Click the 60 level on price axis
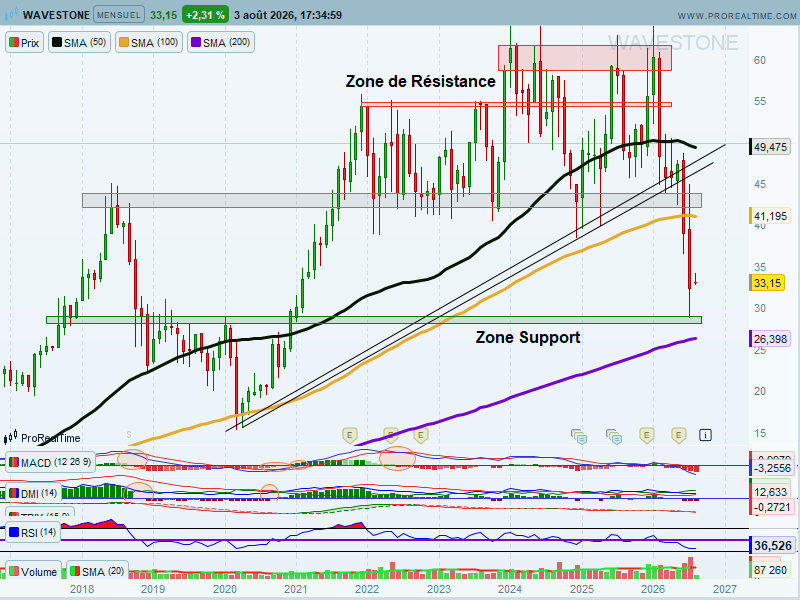 [x=760, y=60]
